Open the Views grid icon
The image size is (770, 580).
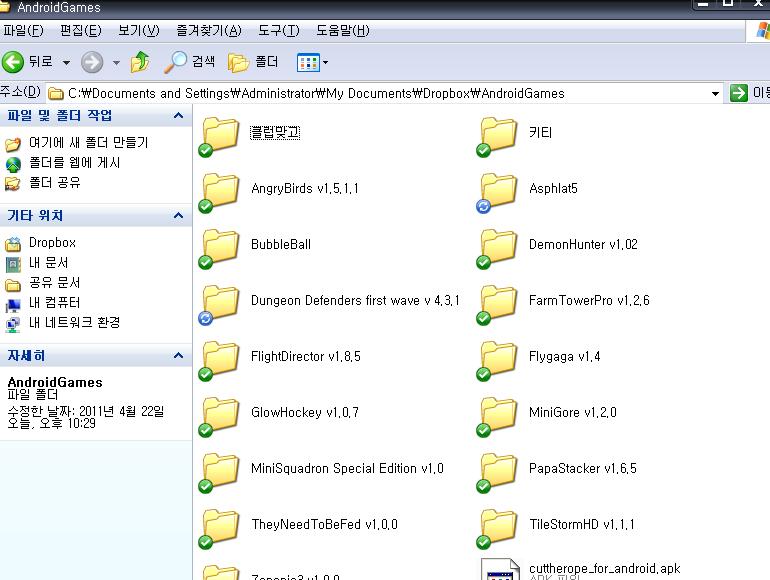pos(308,63)
